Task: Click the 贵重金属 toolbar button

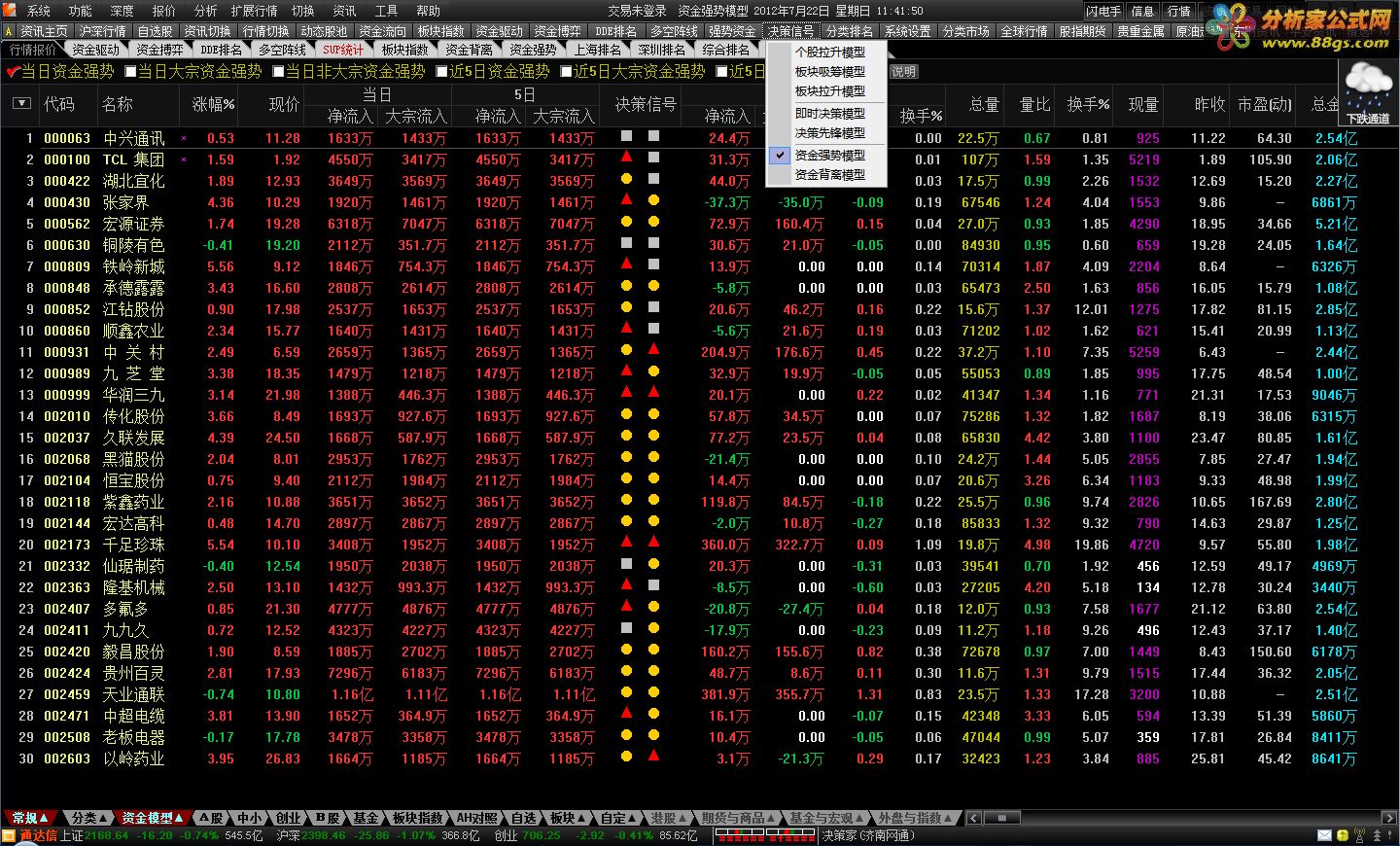Action: tap(1140, 31)
